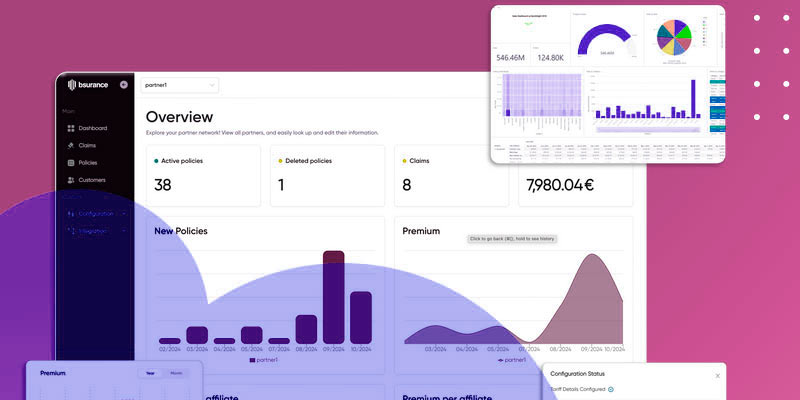Select the Month tab on Premium card
Viewport: 800px width, 400px height.
(x=175, y=373)
